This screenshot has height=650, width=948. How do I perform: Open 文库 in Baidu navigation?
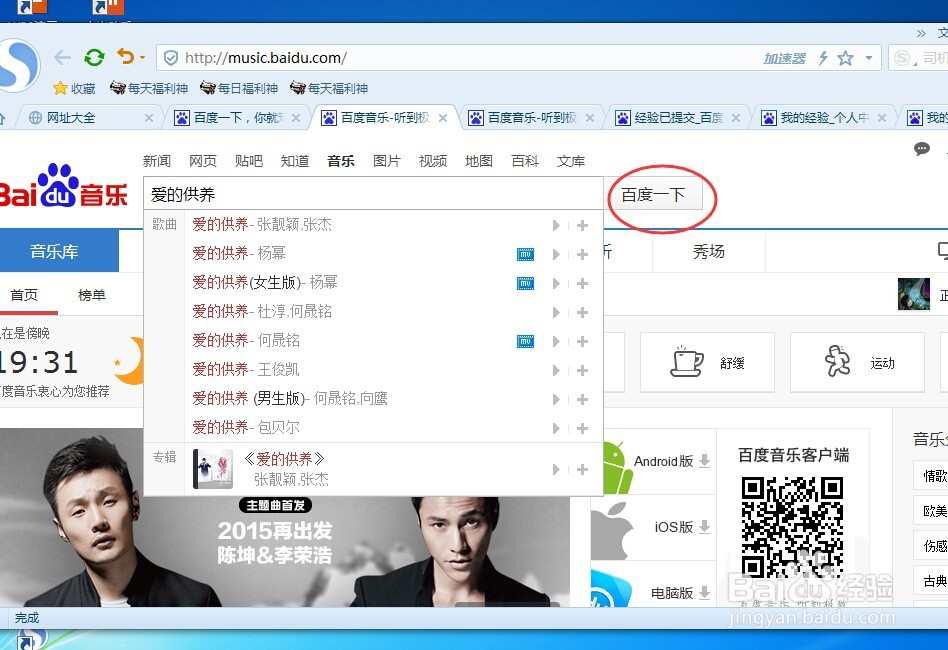coord(571,161)
